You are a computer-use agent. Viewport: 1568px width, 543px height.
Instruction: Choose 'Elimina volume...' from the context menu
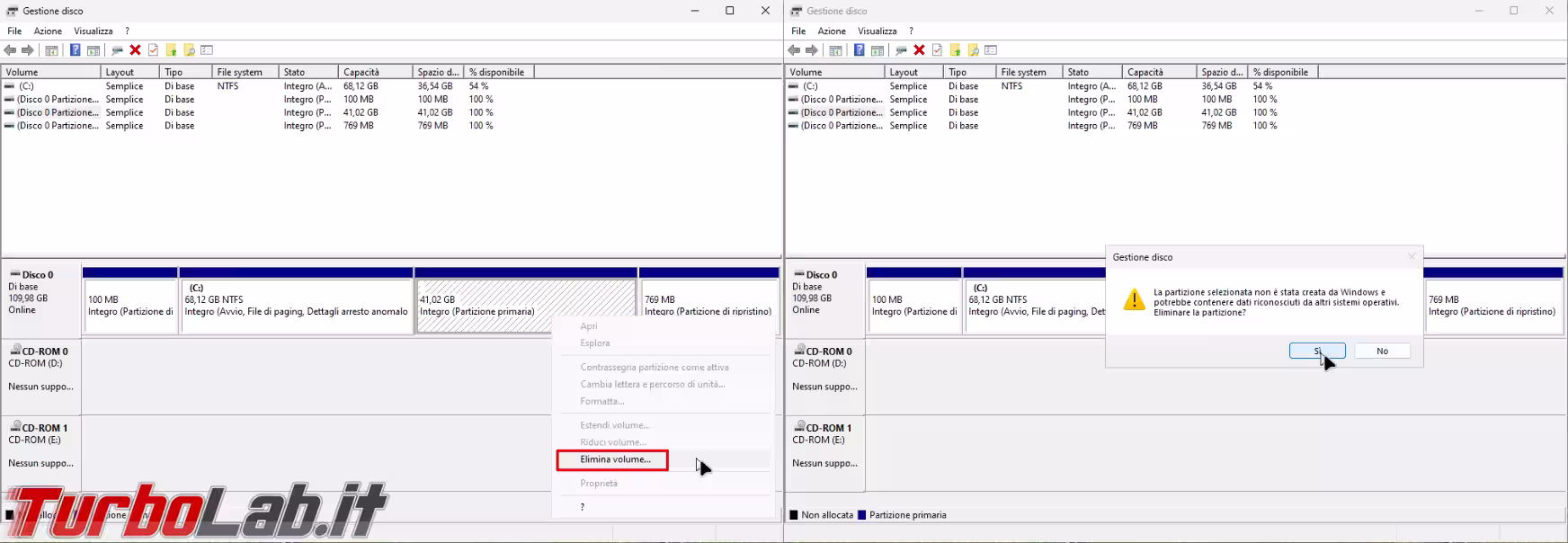point(615,459)
